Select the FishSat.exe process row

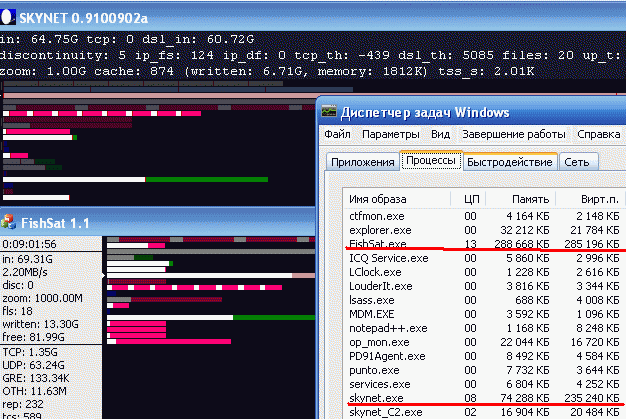[x=484, y=244]
